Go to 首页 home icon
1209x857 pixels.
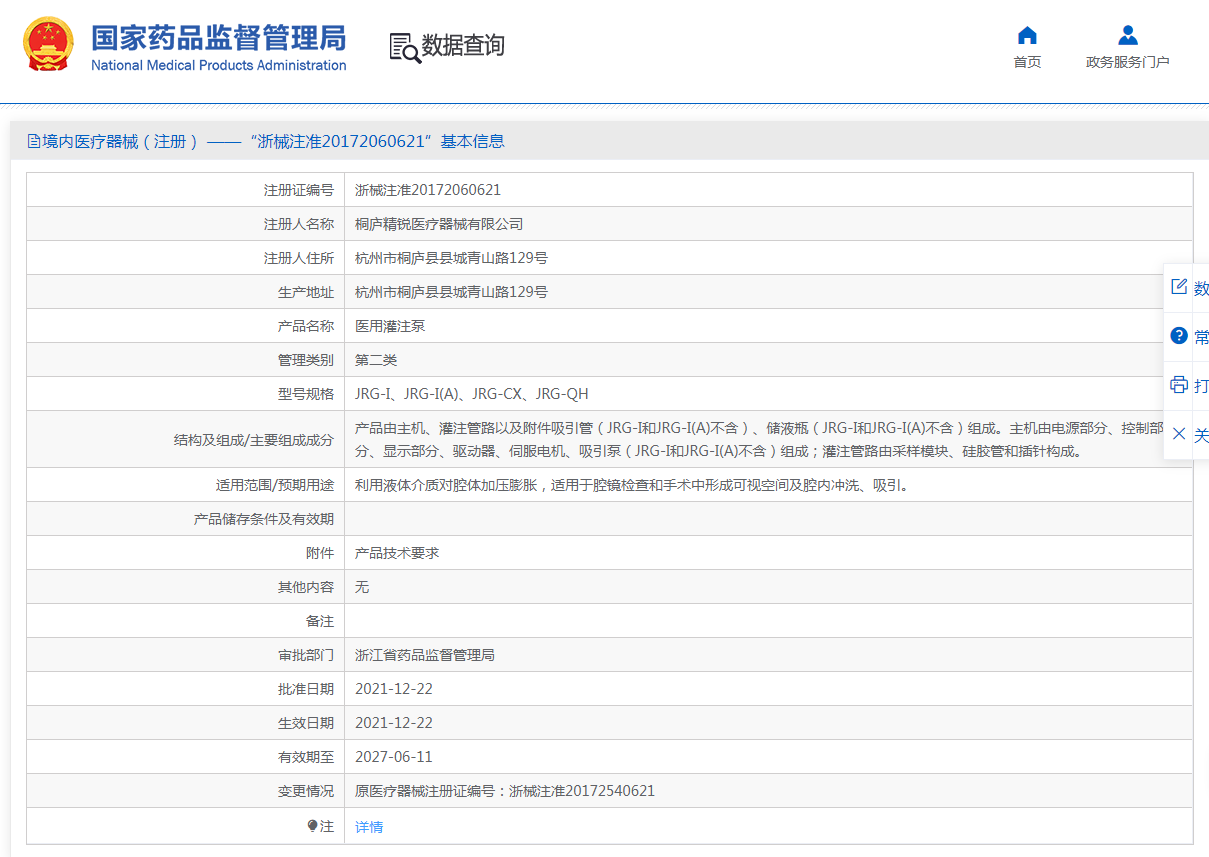[1027, 36]
